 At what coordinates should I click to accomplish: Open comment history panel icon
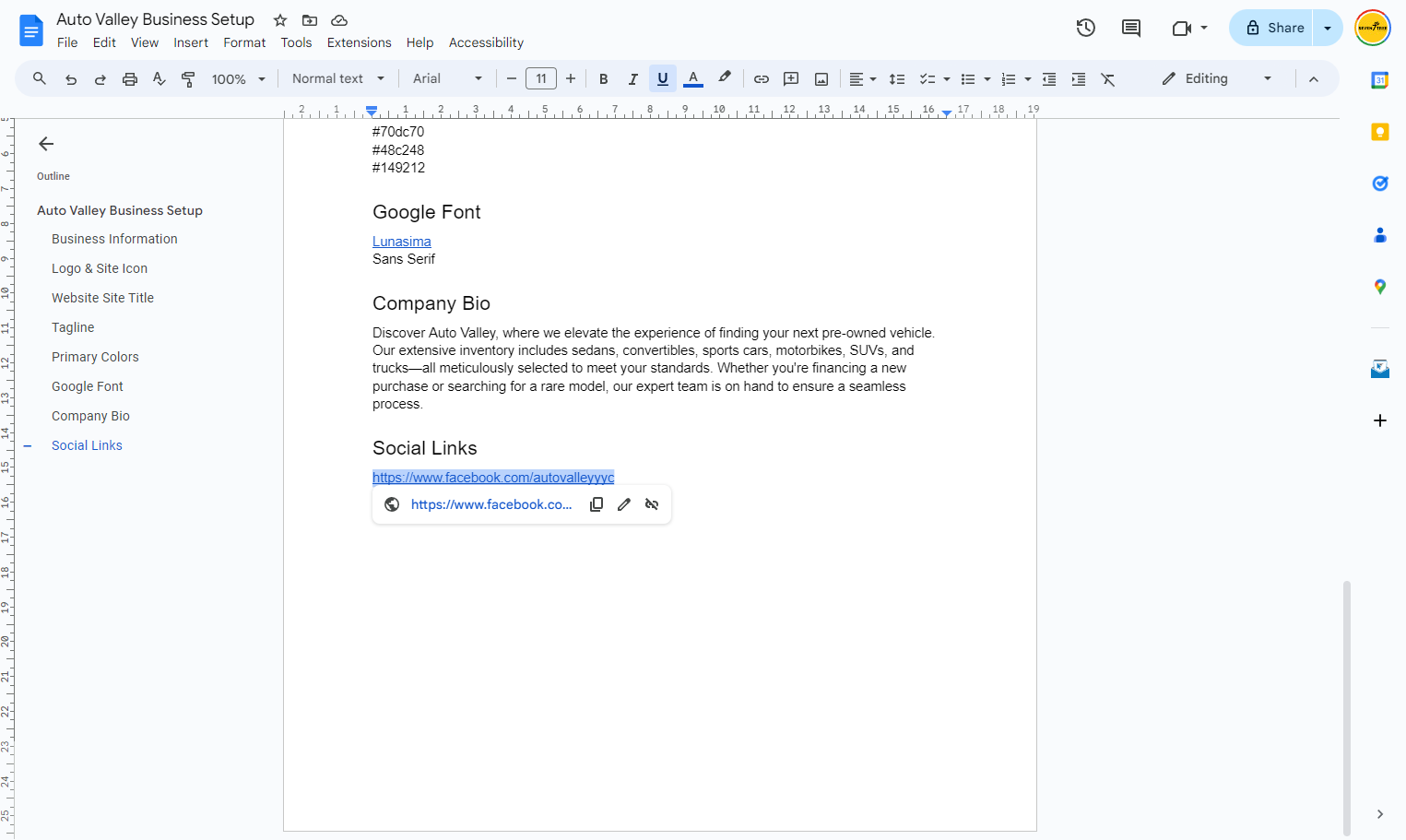1131,28
